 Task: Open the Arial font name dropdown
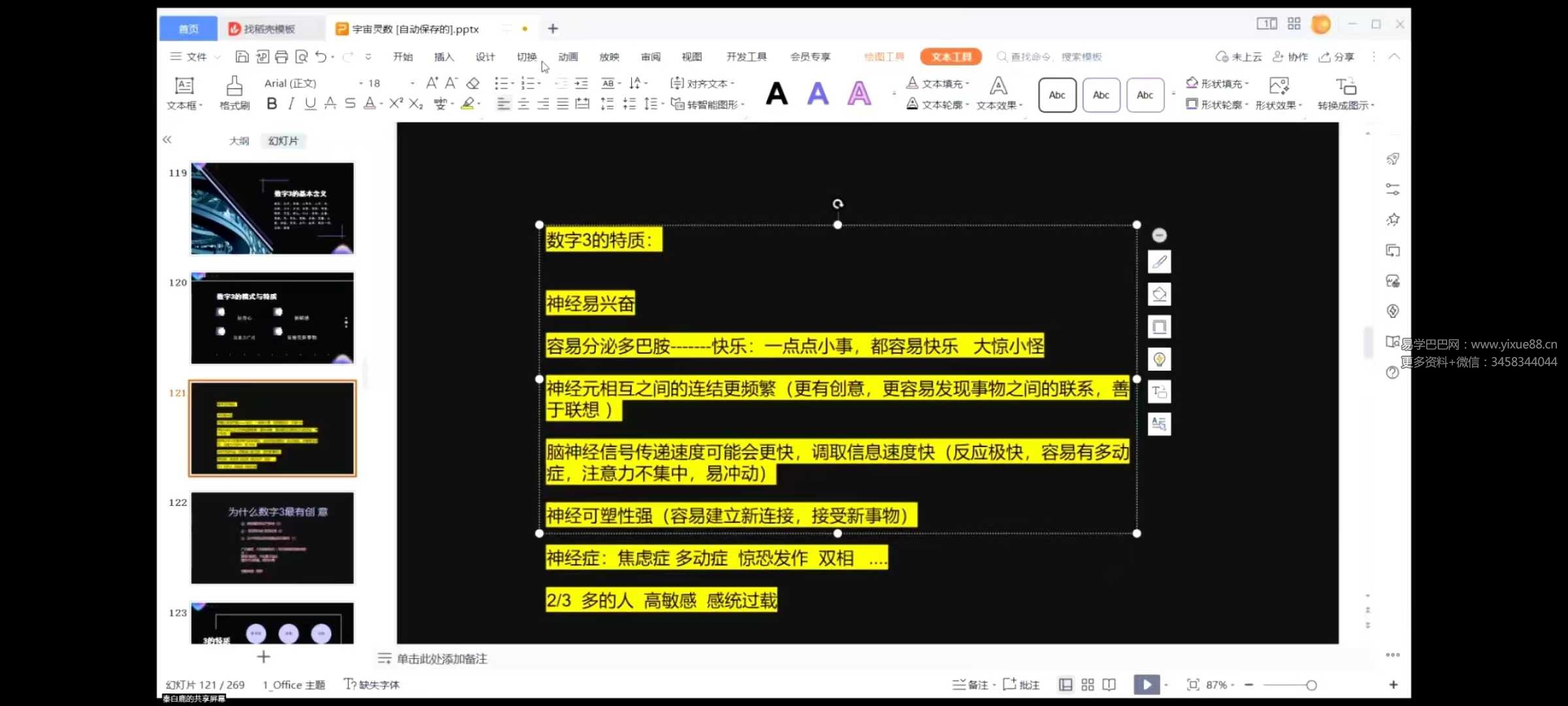click(361, 84)
